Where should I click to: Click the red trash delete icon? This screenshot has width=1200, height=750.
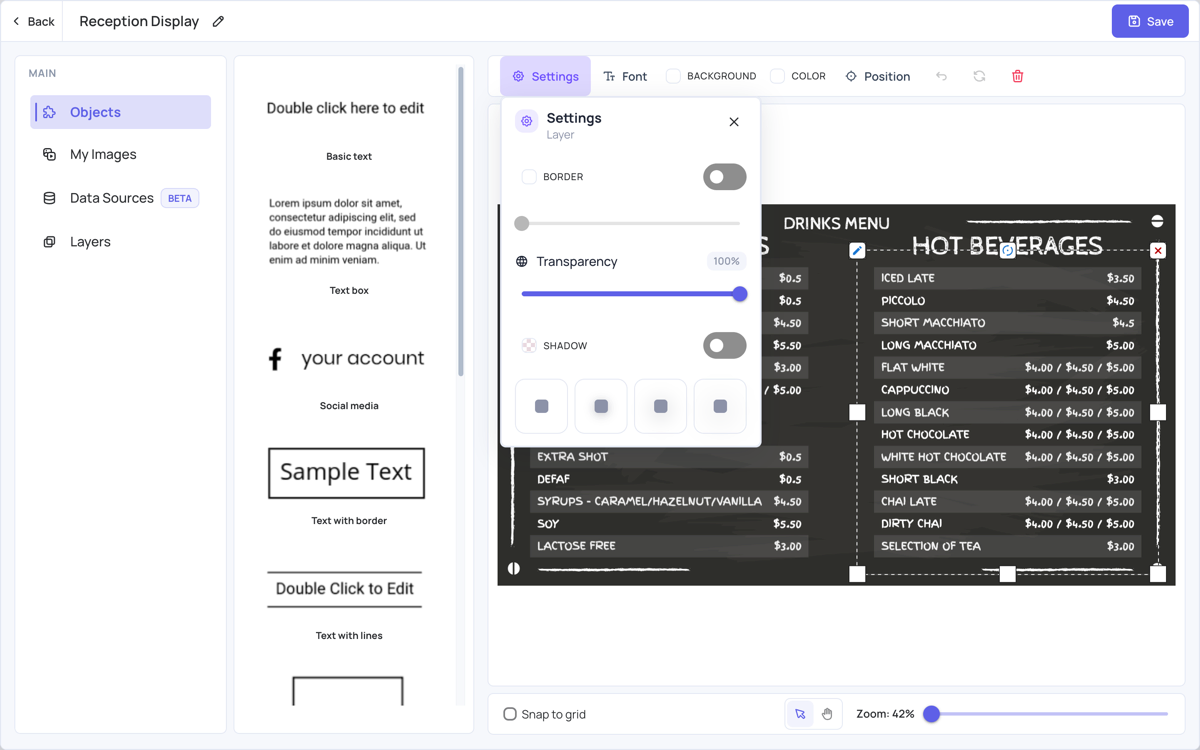1017,76
